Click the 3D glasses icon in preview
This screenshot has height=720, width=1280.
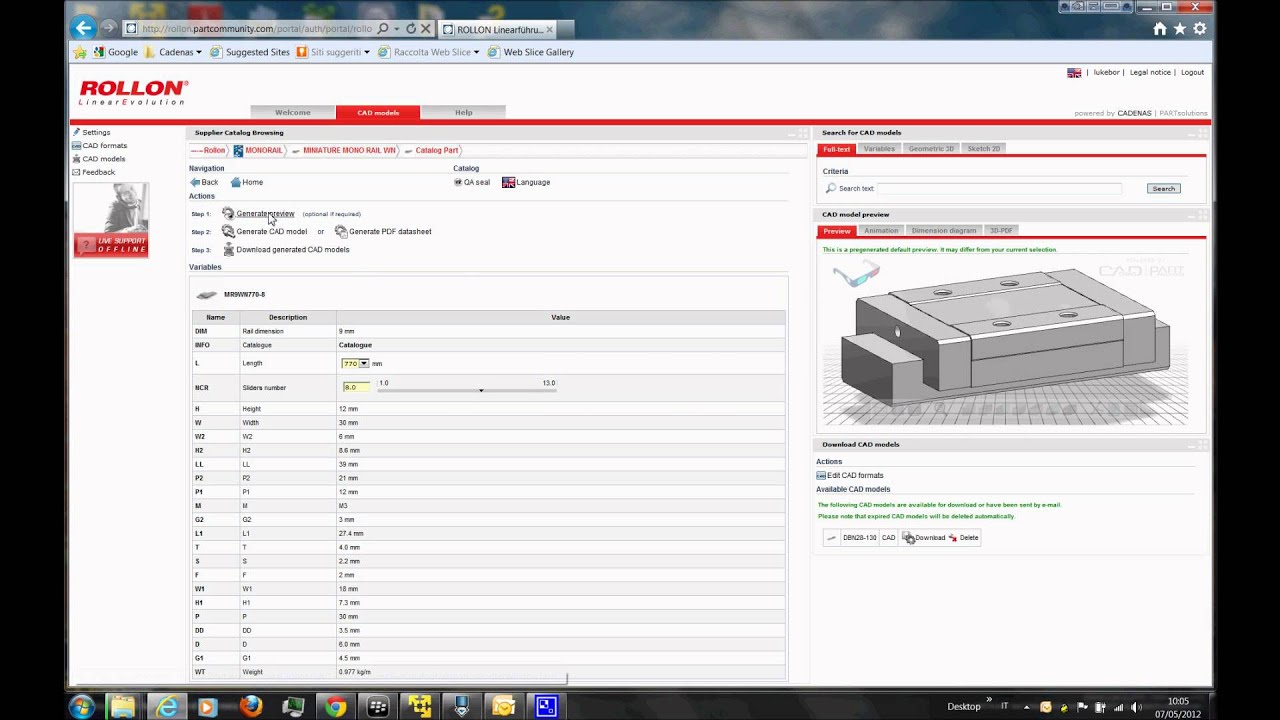click(x=855, y=272)
